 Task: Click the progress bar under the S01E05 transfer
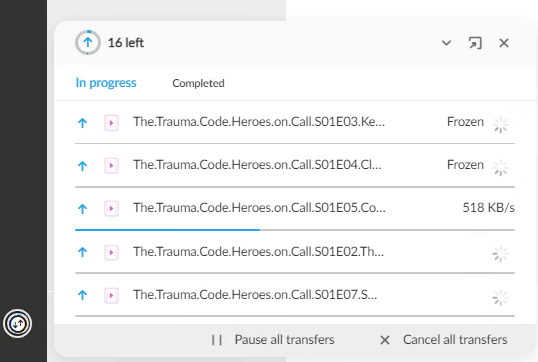click(295, 230)
